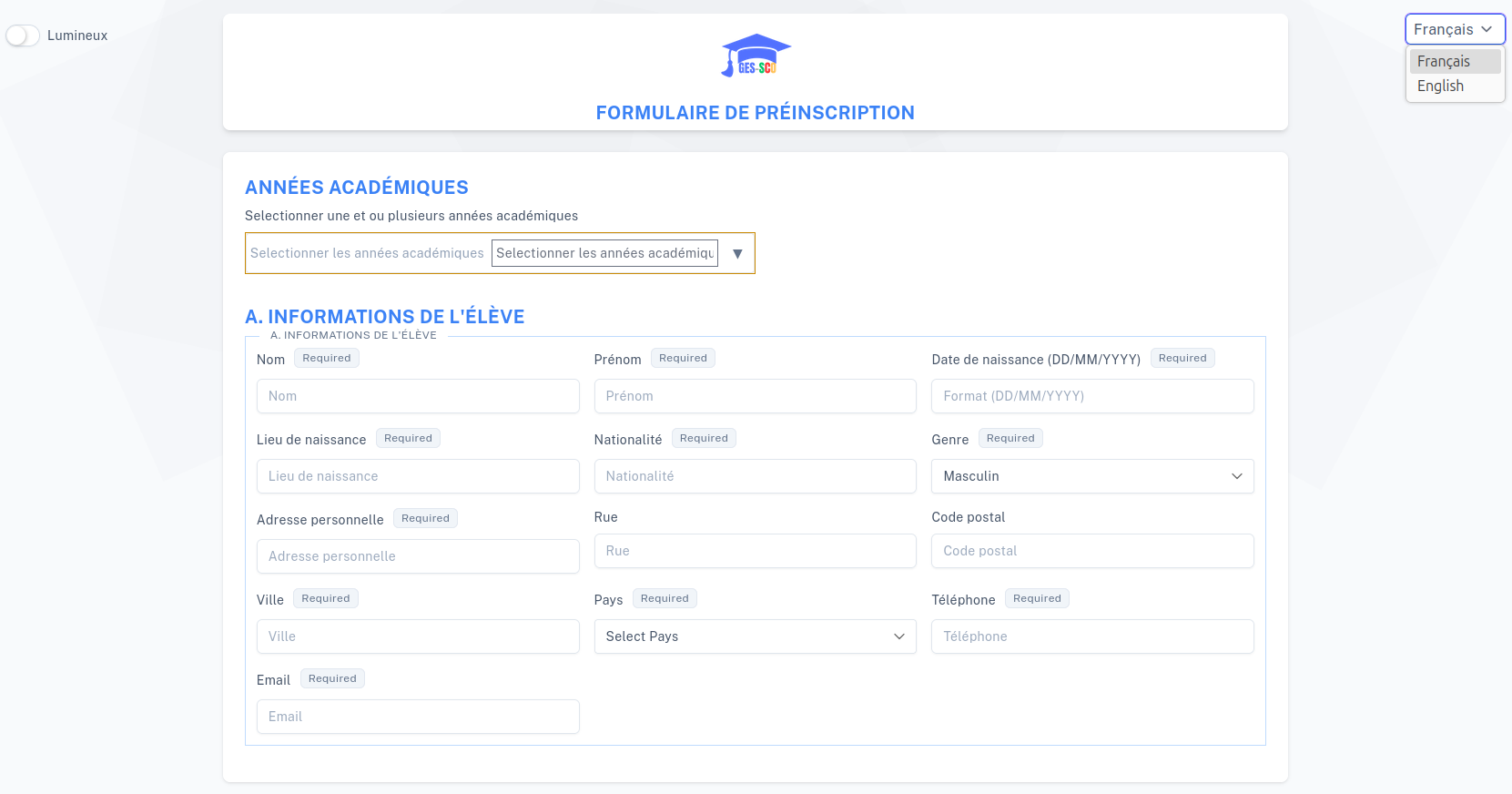The width and height of the screenshot is (1512, 794).
Task: Select English from the language list
Action: (1440, 86)
